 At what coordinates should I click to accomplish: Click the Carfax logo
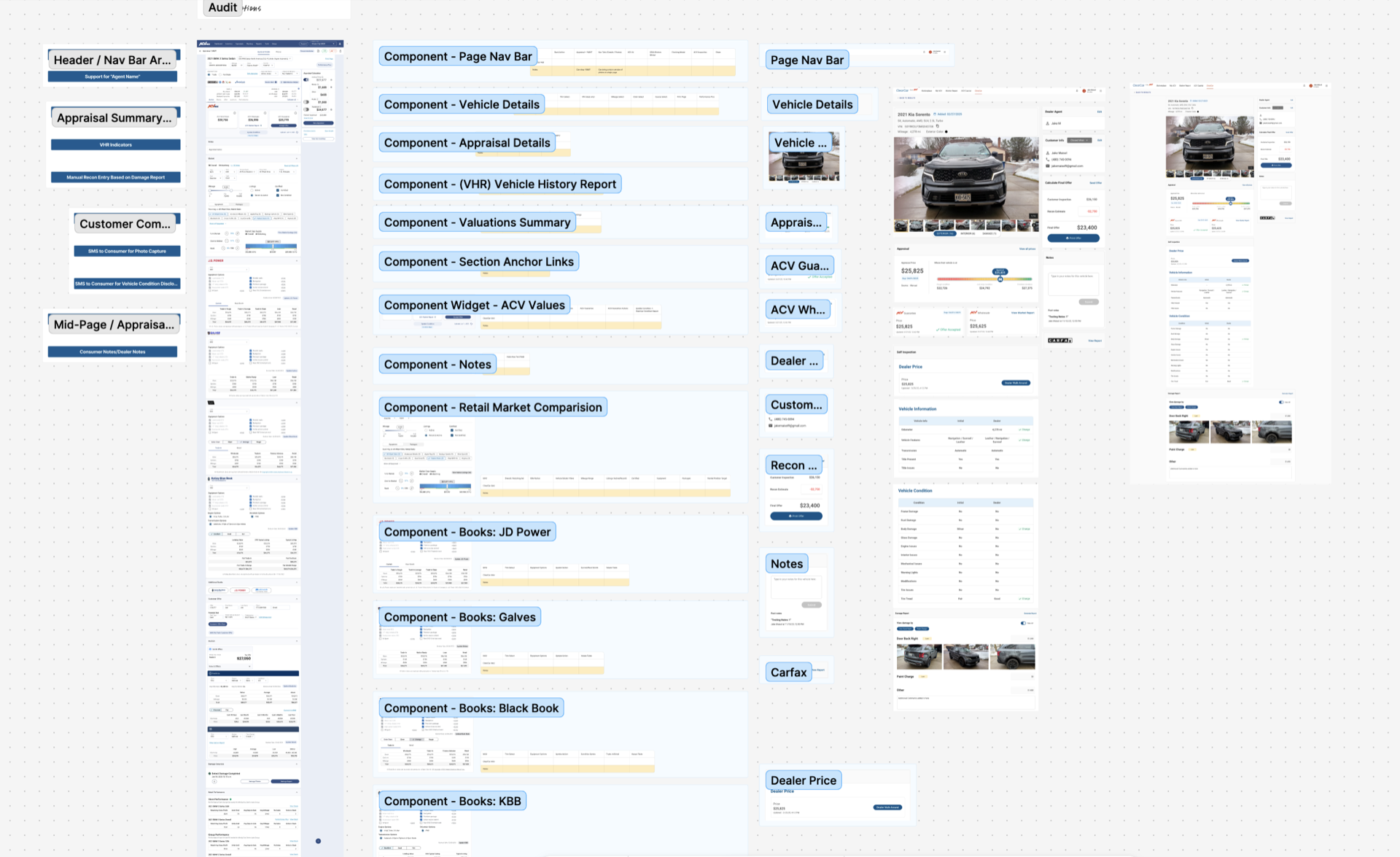point(1059,341)
